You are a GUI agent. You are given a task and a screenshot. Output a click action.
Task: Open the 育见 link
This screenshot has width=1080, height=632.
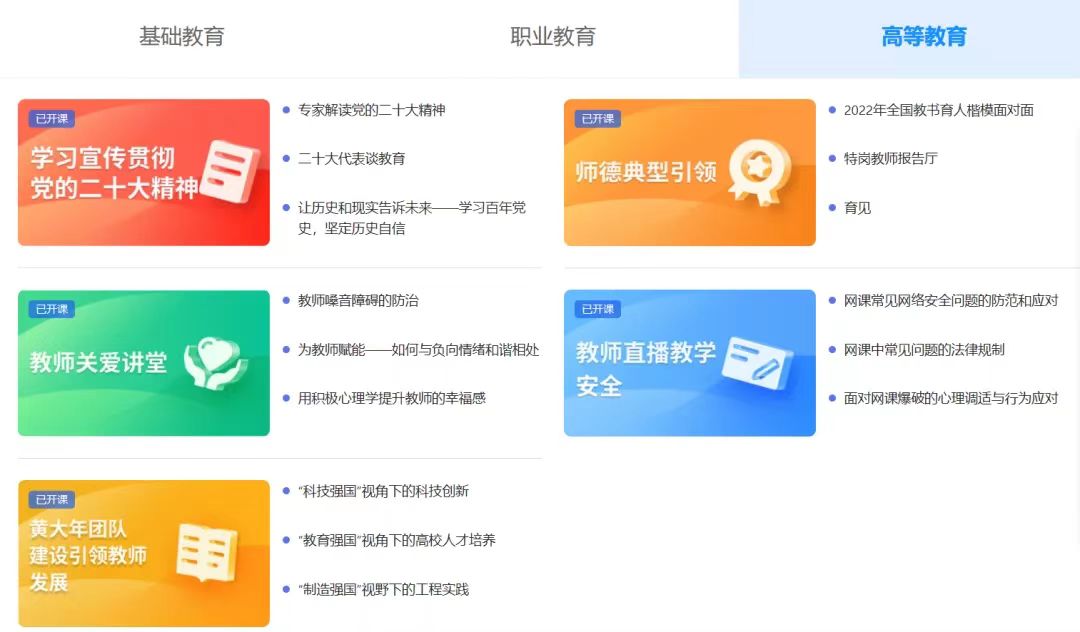coord(857,208)
